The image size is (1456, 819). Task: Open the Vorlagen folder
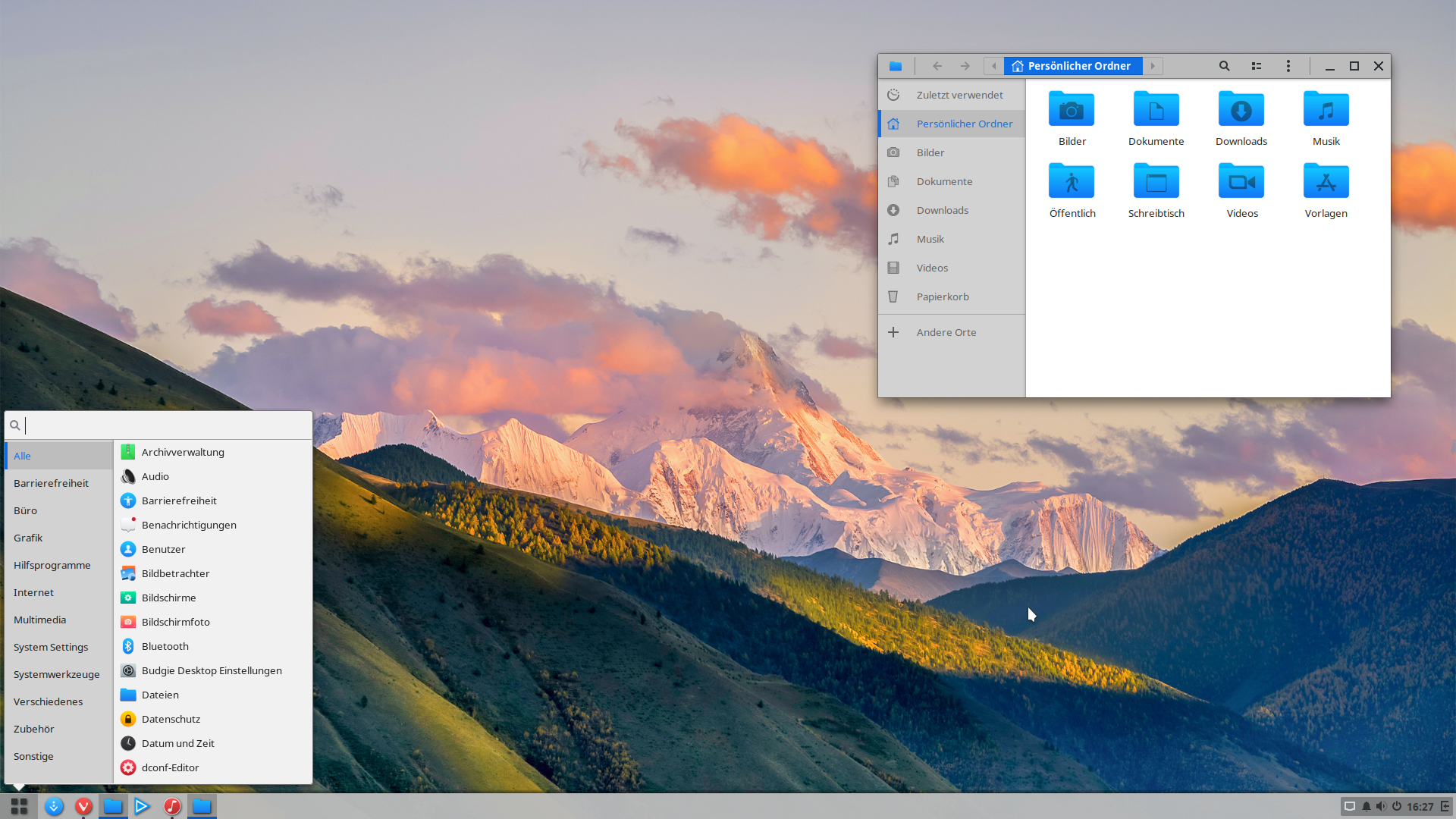coord(1326,183)
